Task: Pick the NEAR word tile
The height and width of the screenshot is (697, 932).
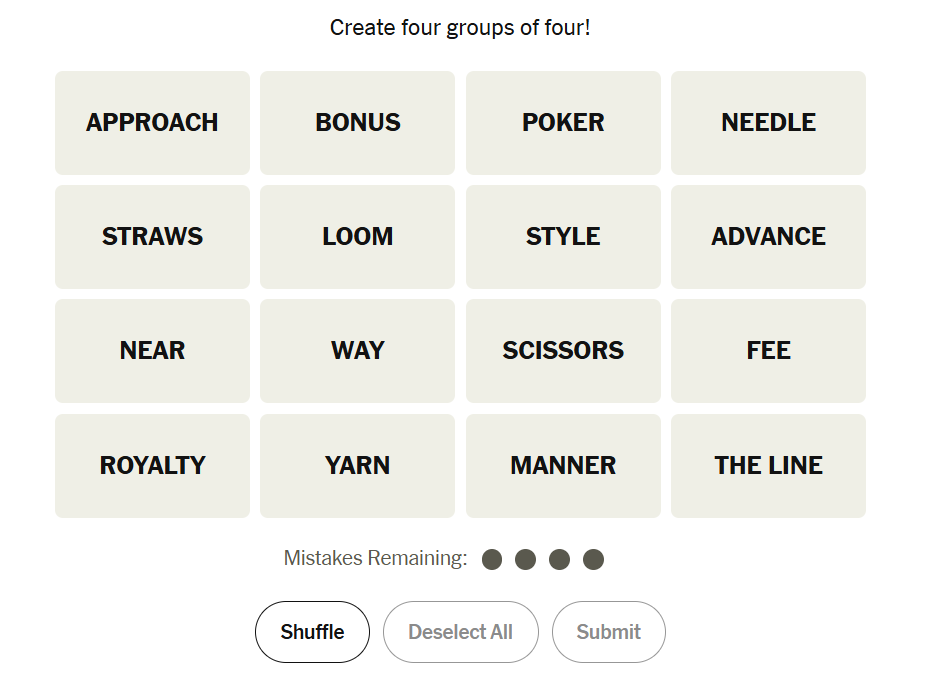Action: point(152,351)
